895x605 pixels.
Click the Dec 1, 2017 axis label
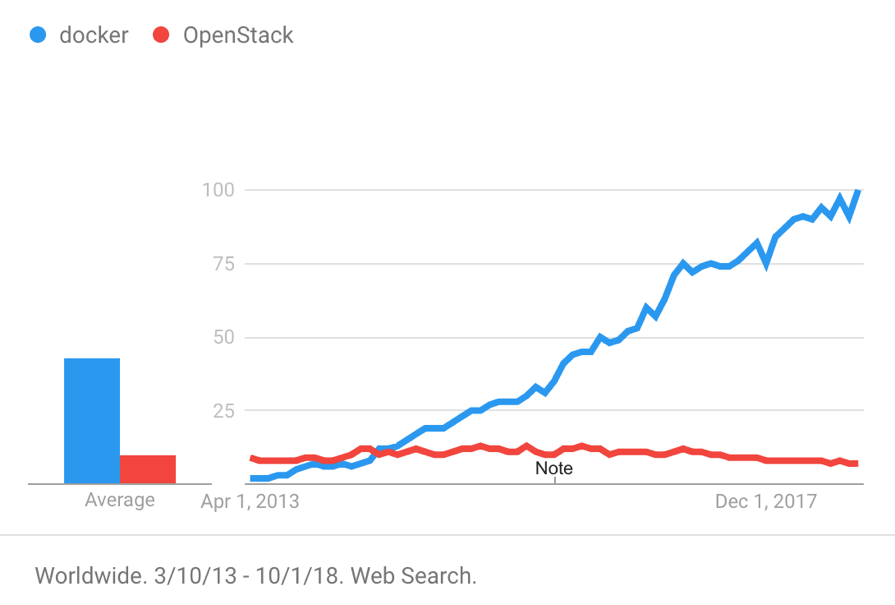tap(766, 501)
